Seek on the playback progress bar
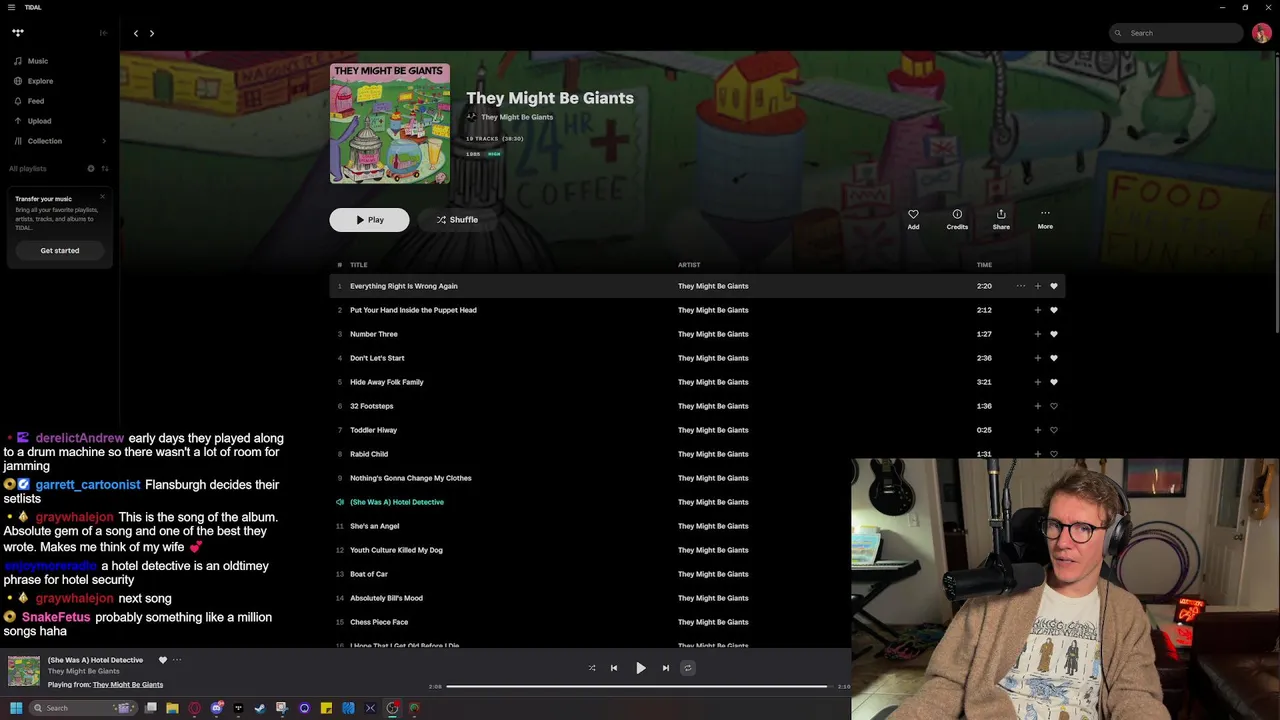This screenshot has width=1280, height=720. [638, 686]
